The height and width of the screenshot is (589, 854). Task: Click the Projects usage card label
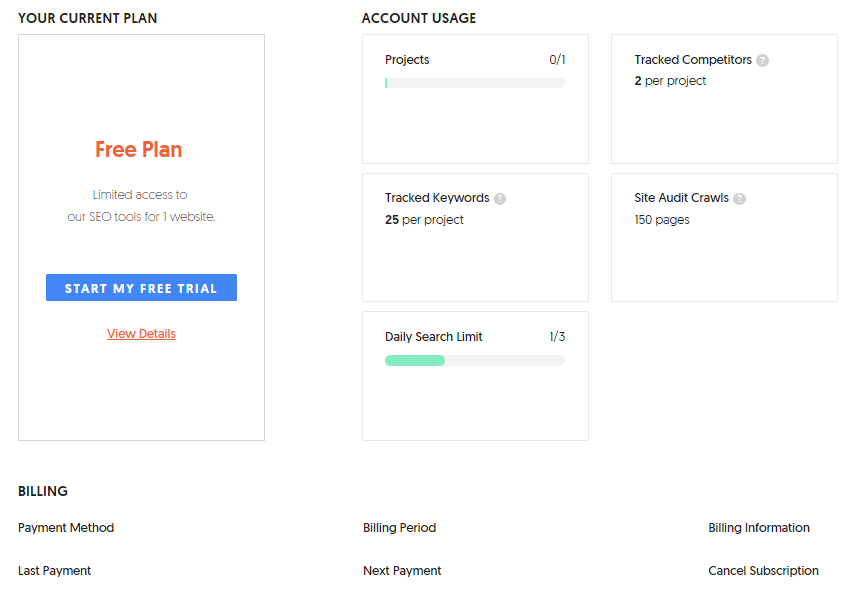407,60
